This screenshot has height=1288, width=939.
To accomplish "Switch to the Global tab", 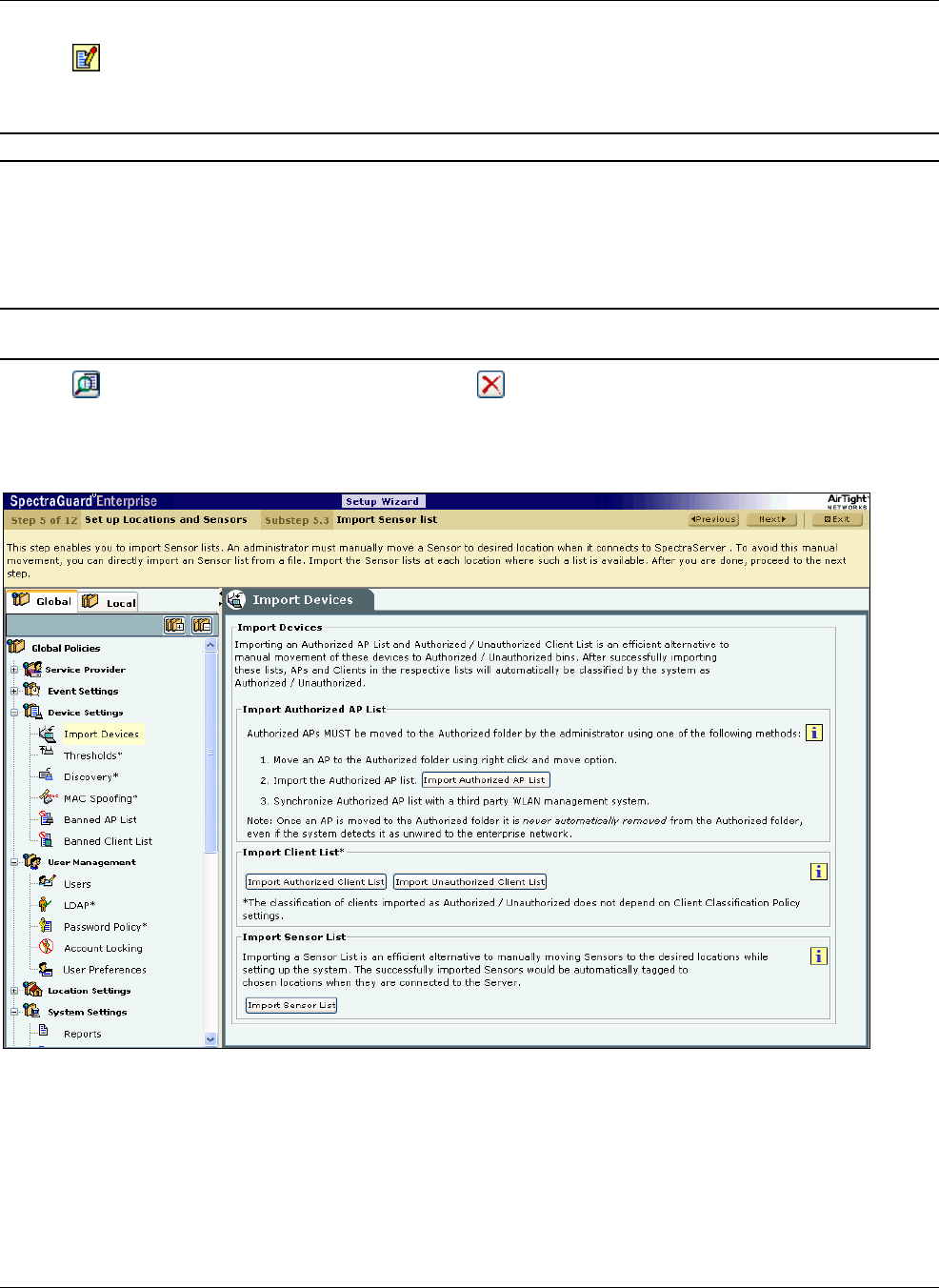I will click(x=42, y=600).
